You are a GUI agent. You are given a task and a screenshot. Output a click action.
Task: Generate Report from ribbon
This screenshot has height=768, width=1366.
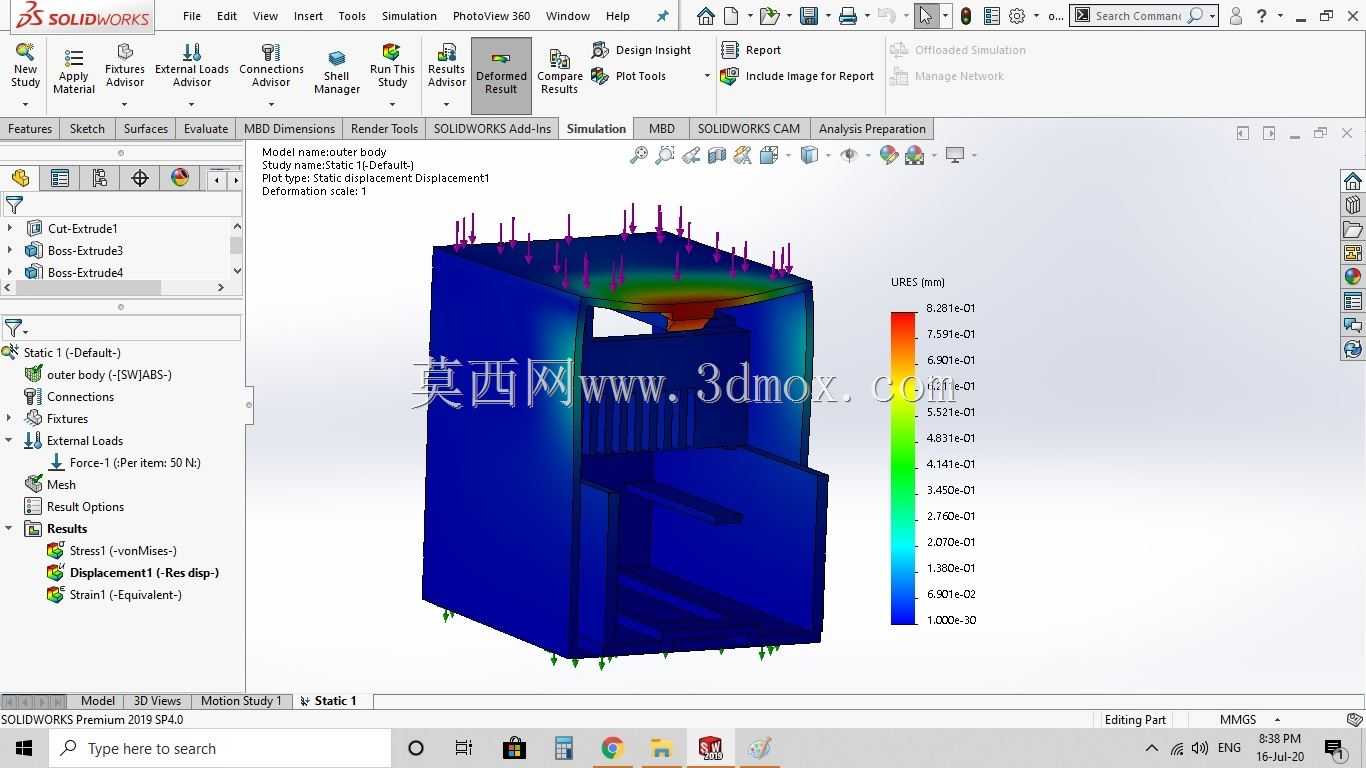(x=752, y=50)
